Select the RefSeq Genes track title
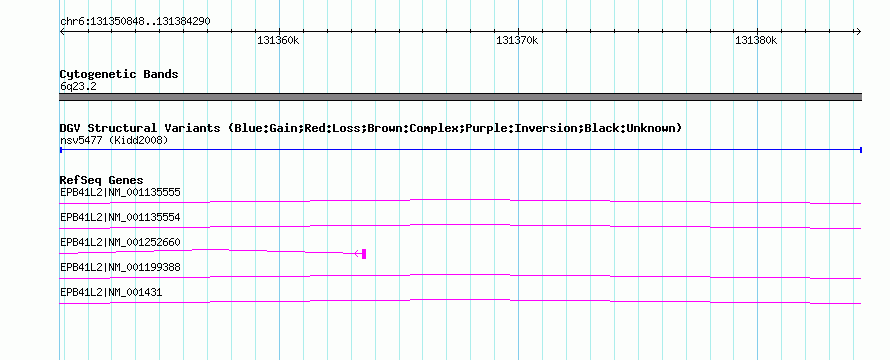 [x=102, y=181]
